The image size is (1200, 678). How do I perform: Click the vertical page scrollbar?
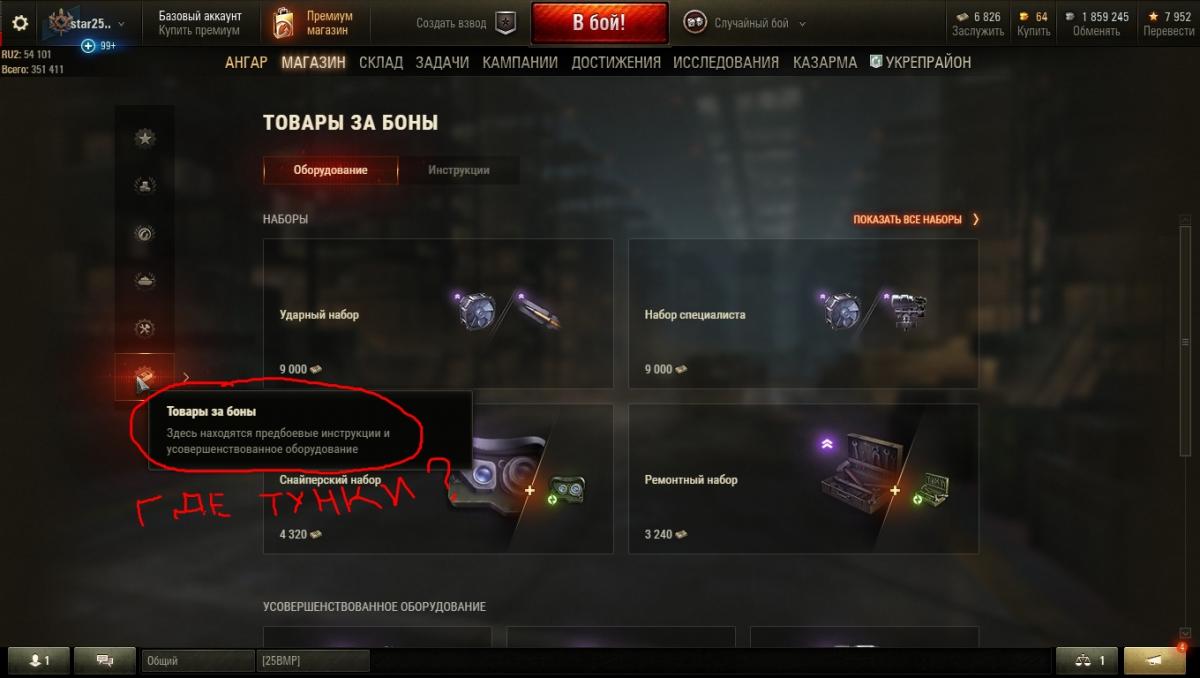click(1186, 340)
